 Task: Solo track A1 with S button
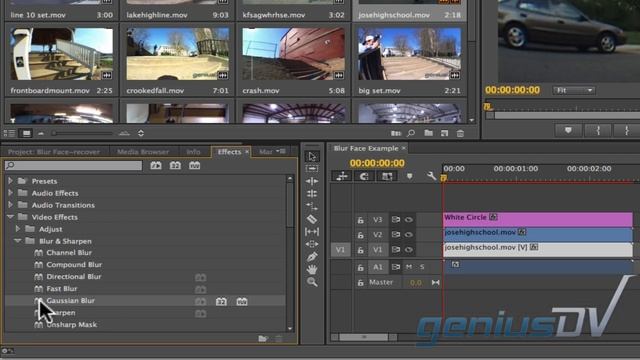click(422, 267)
